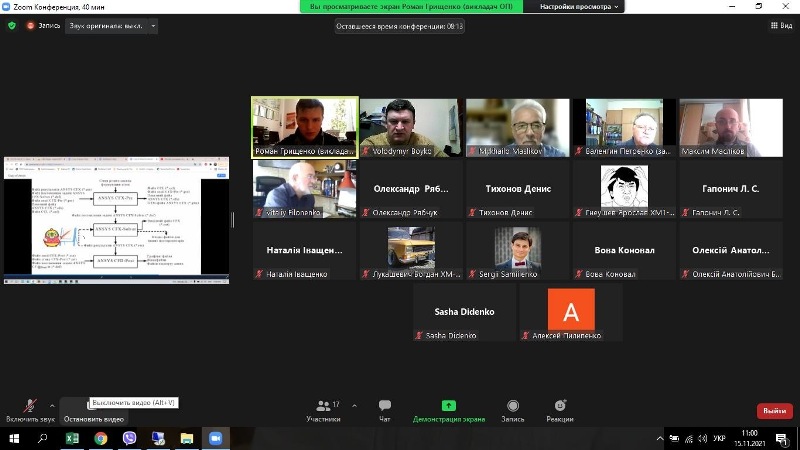Select Sergii Samiilenko portrait tile
The width and height of the screenshot is (800, 450).
click(x=518, y=251)
